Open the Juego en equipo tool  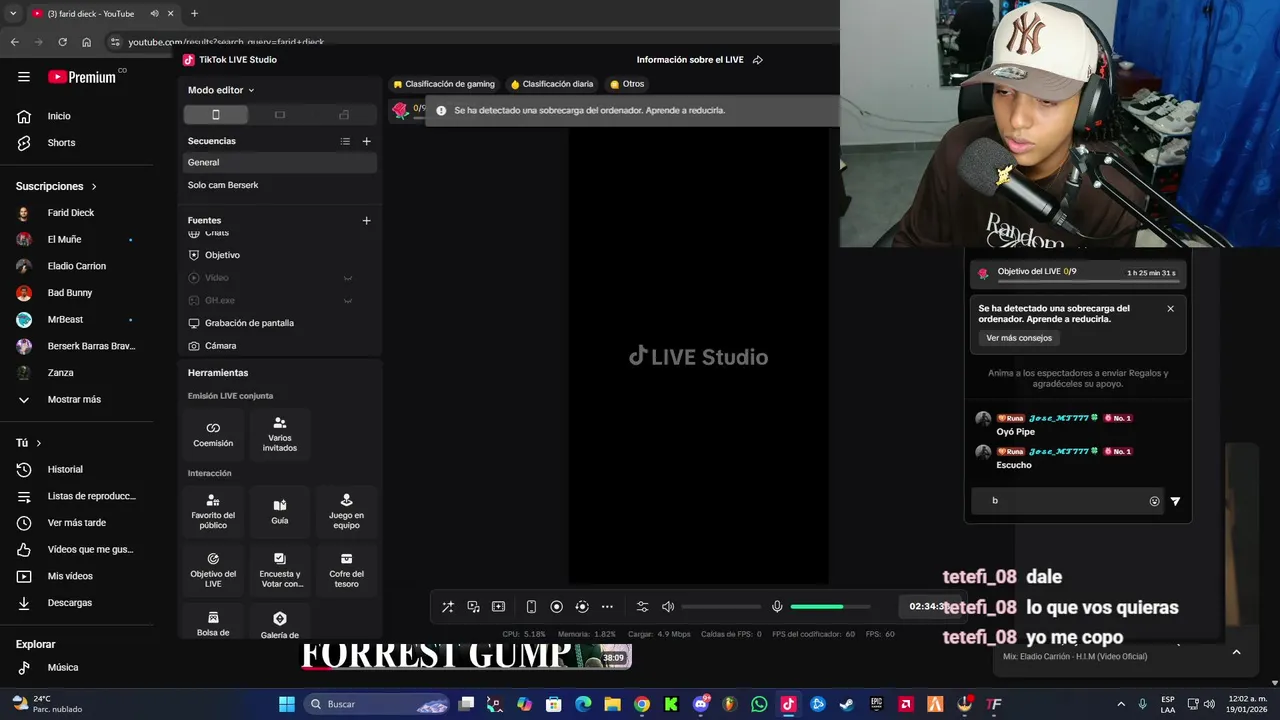[x=346, y=512]
